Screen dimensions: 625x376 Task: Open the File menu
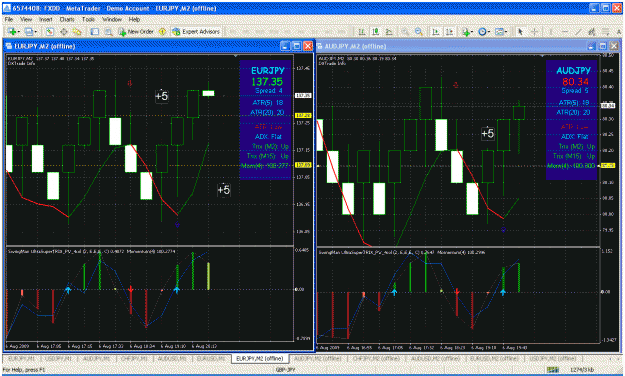click(9, 19)
